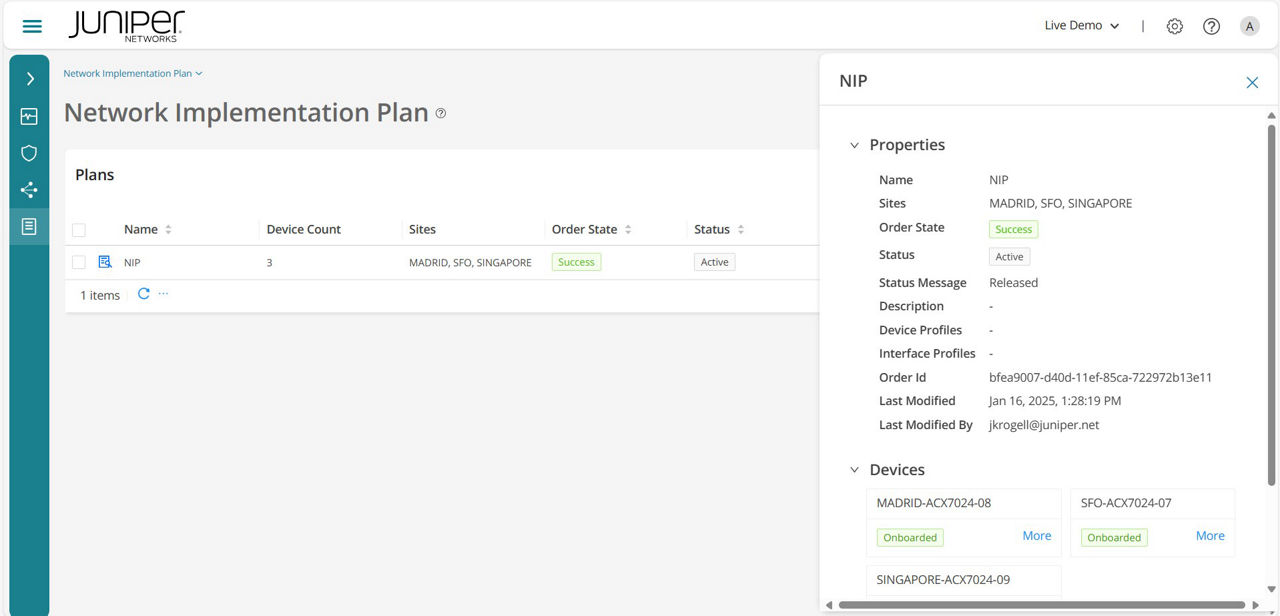Viewport: 1280px width, 616px height.
Task: Open the table options via ellipsis menu
Action: coord(163,295)
